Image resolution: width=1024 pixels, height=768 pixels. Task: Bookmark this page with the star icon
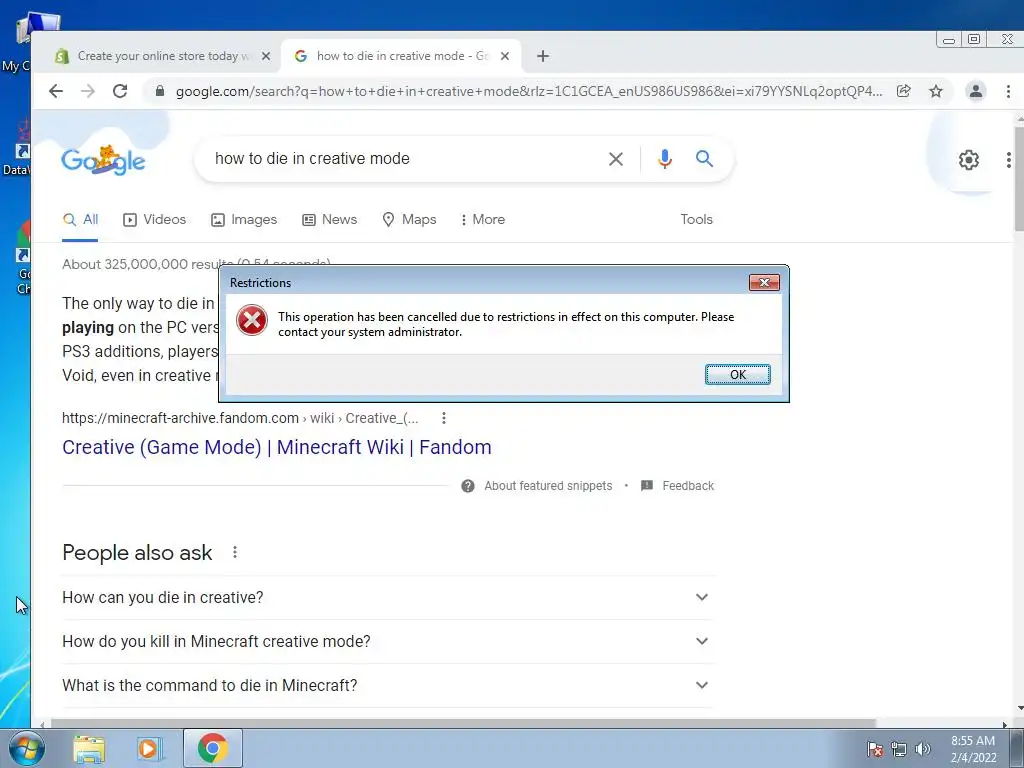(936, 91)
